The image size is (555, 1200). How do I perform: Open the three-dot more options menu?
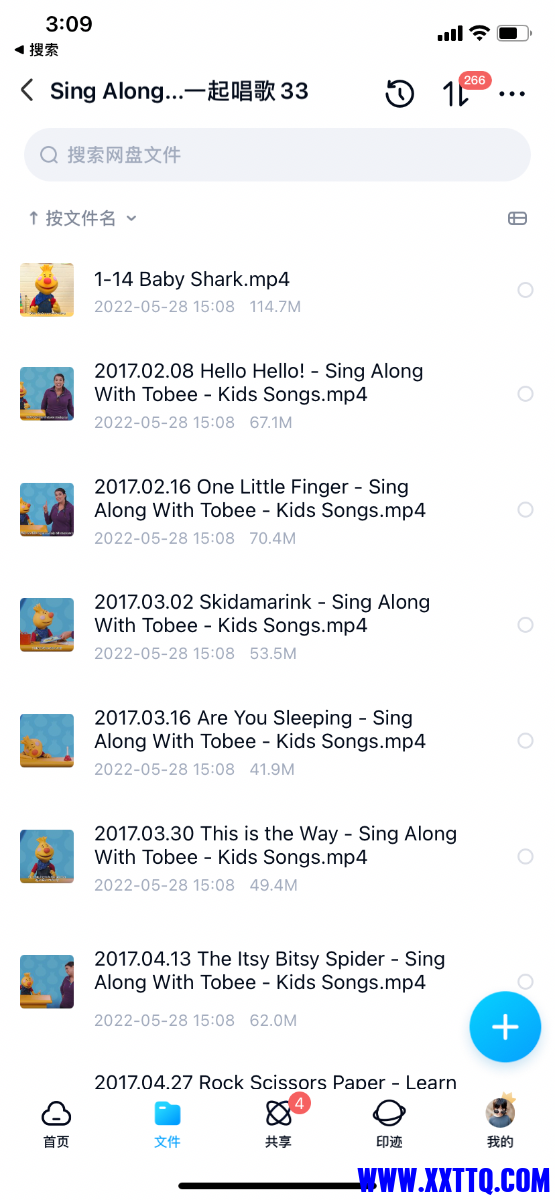pyautogui.click(x=512, y=94)
